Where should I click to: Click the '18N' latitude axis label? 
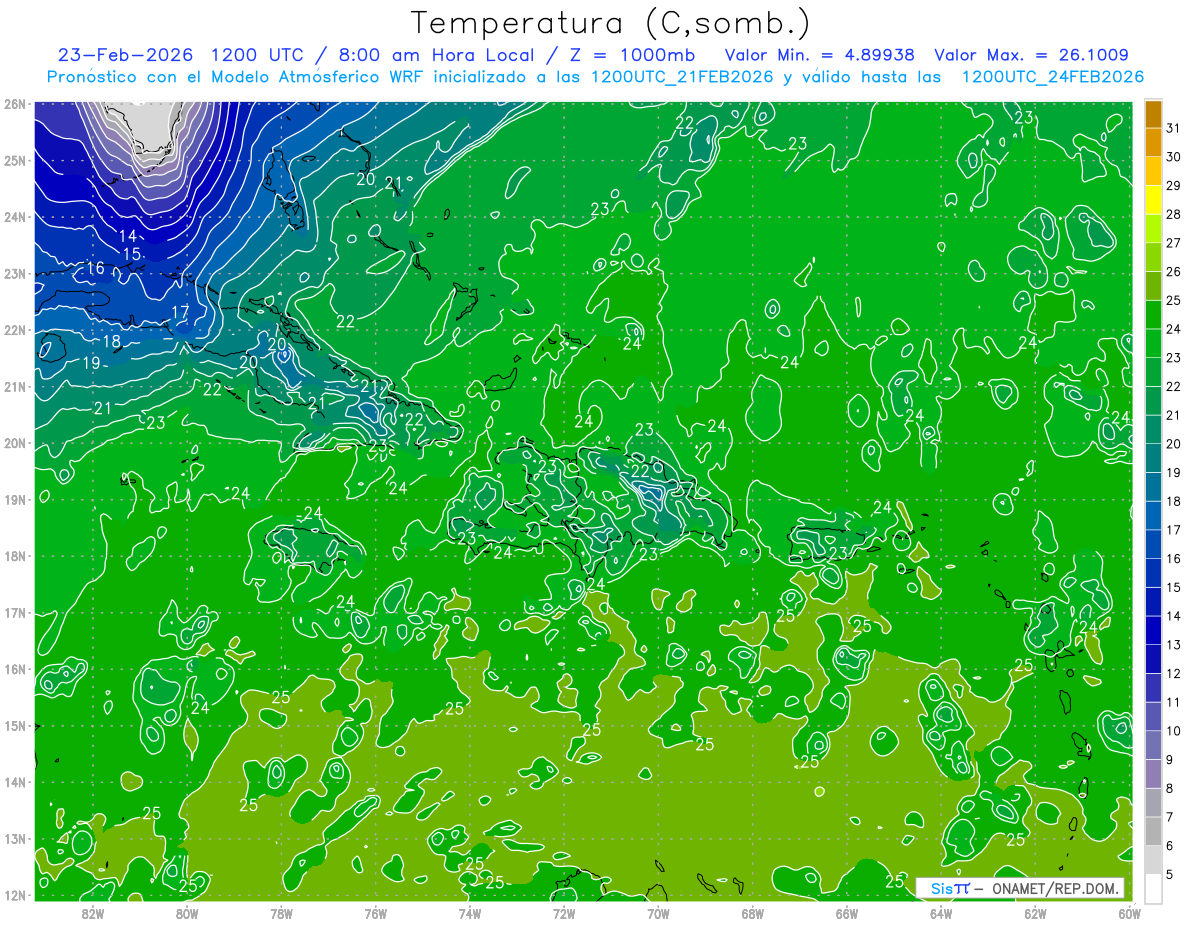pyautogui.click(x=14, y=556)
